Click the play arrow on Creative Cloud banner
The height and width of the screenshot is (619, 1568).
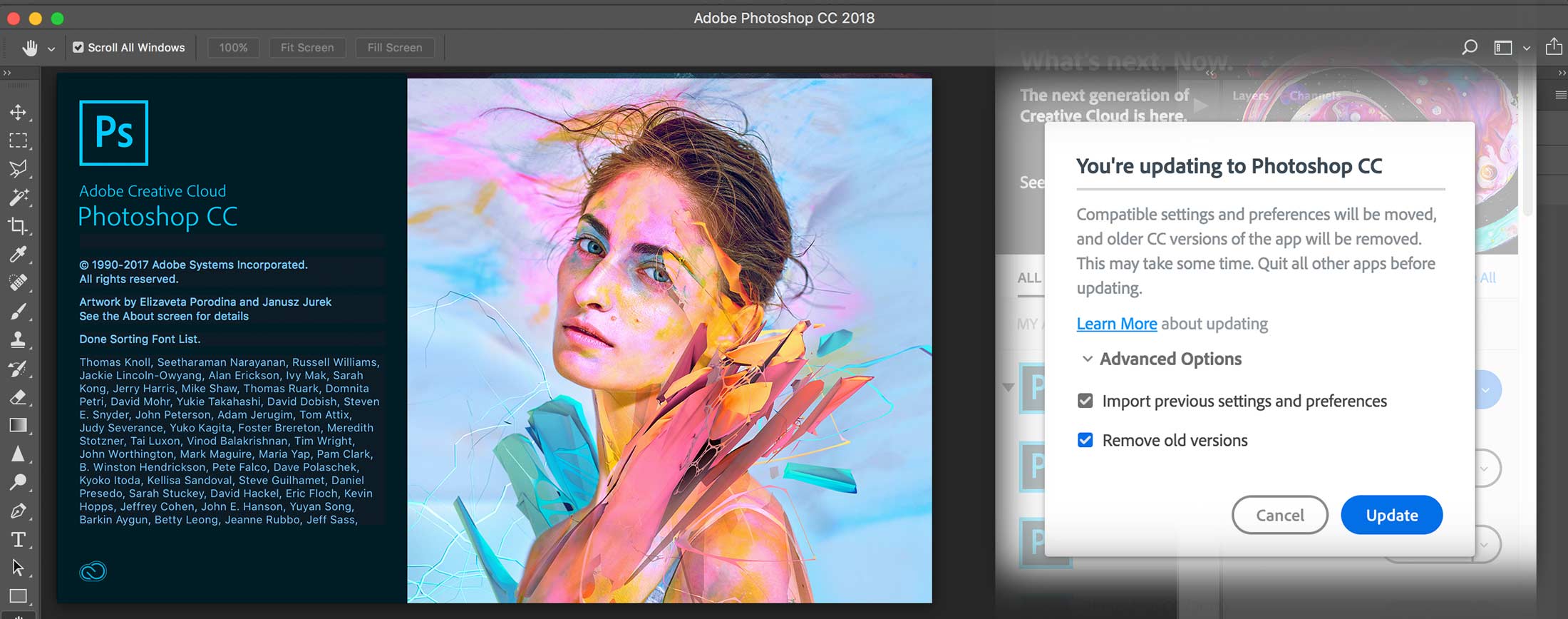(1201, 106)
